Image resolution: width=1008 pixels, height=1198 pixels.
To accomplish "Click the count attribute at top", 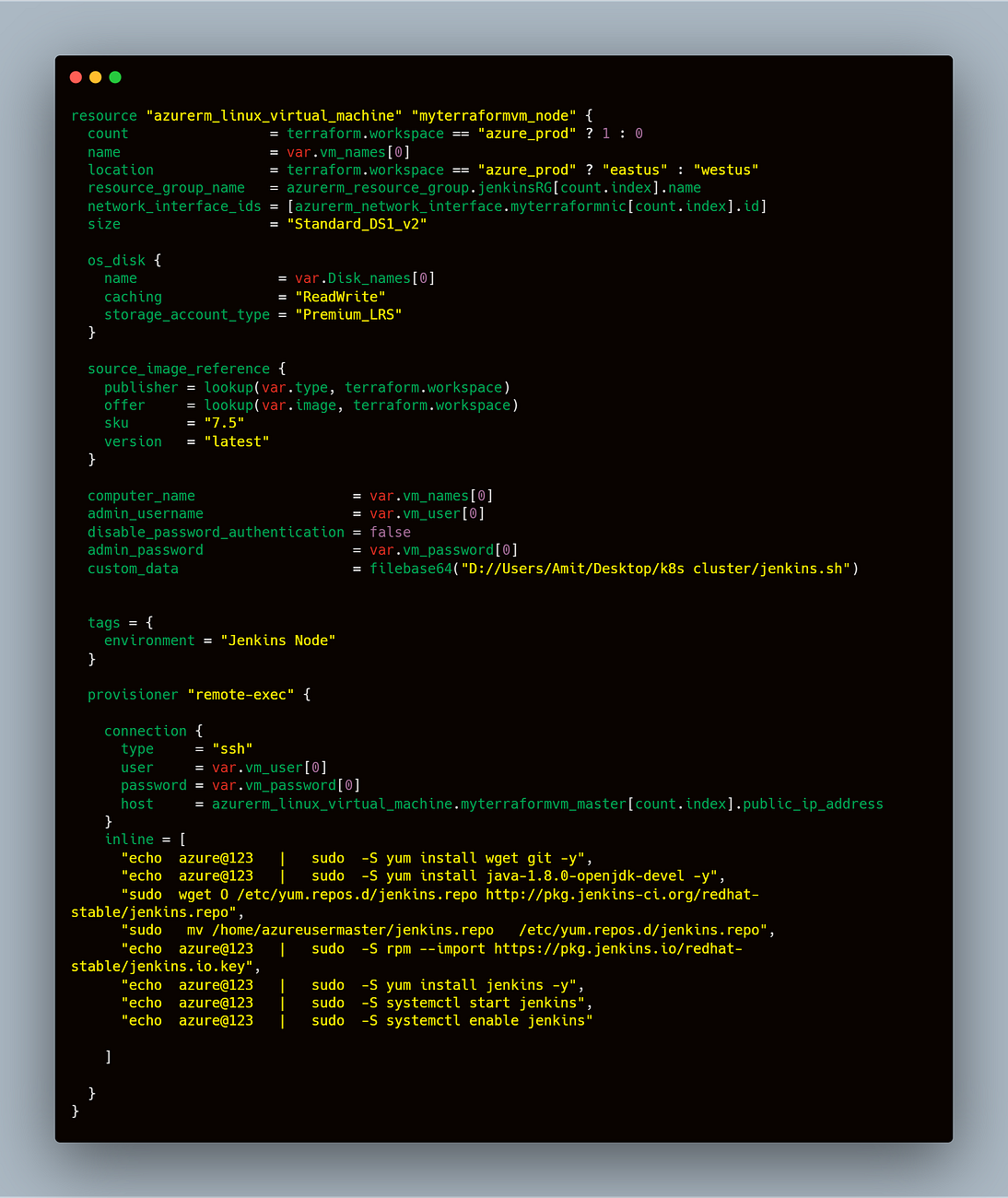I will [x=108, y=135].
